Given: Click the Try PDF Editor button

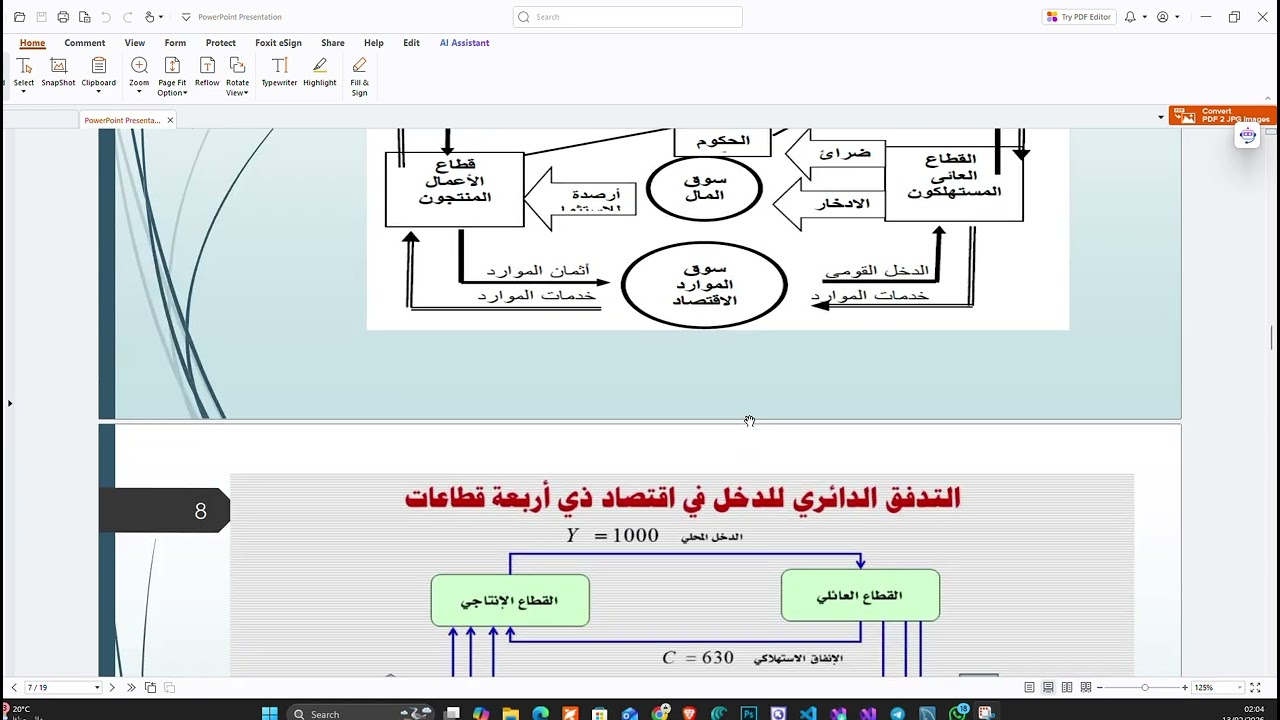Looking at the screenshot, I should click(1078, 17).
